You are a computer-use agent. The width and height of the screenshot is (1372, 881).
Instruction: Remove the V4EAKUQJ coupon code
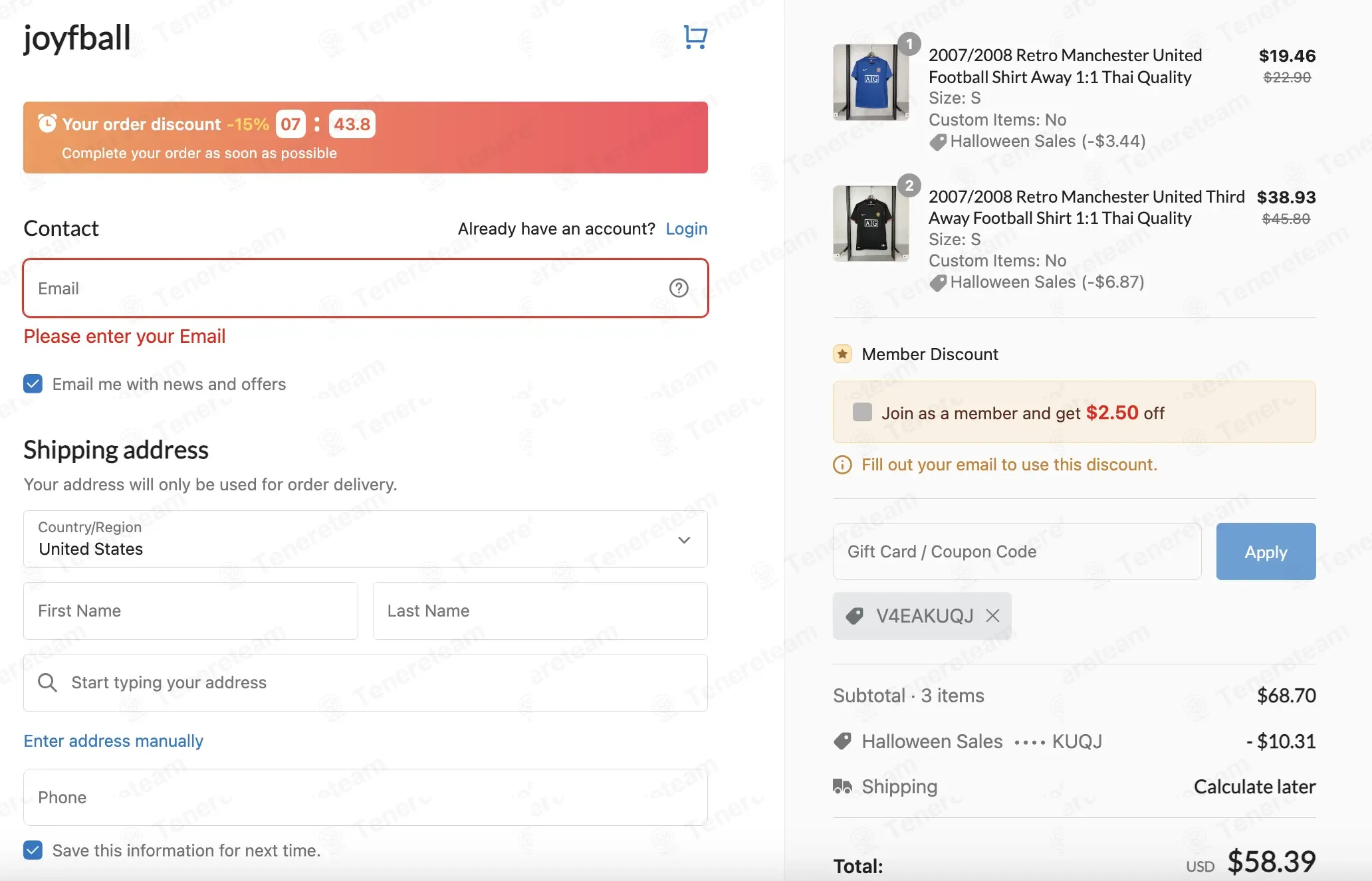(x=992, y=616)
